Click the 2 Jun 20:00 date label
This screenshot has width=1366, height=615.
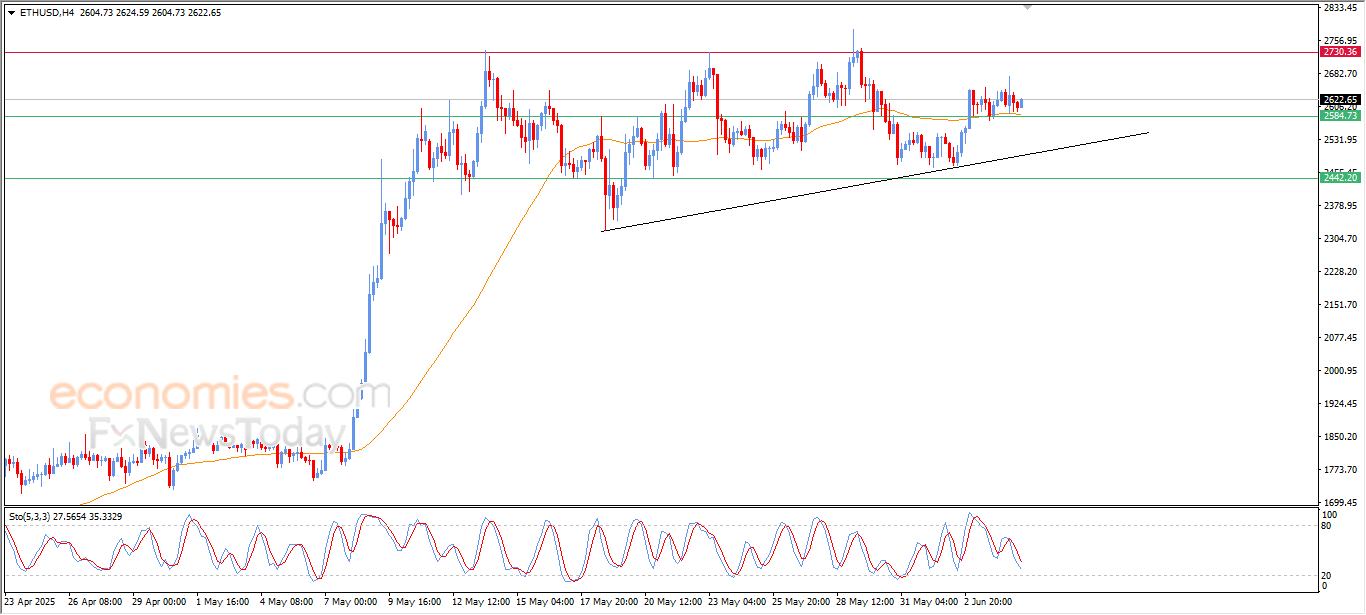click(x=990, y=603)
